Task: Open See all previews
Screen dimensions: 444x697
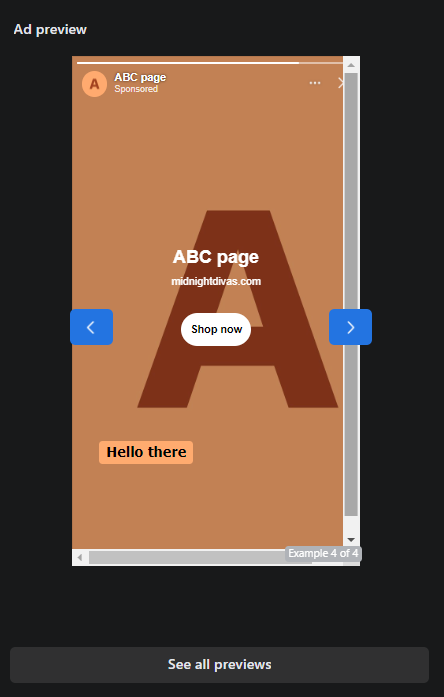Action: pyautogui.click(x=220, y=665)
